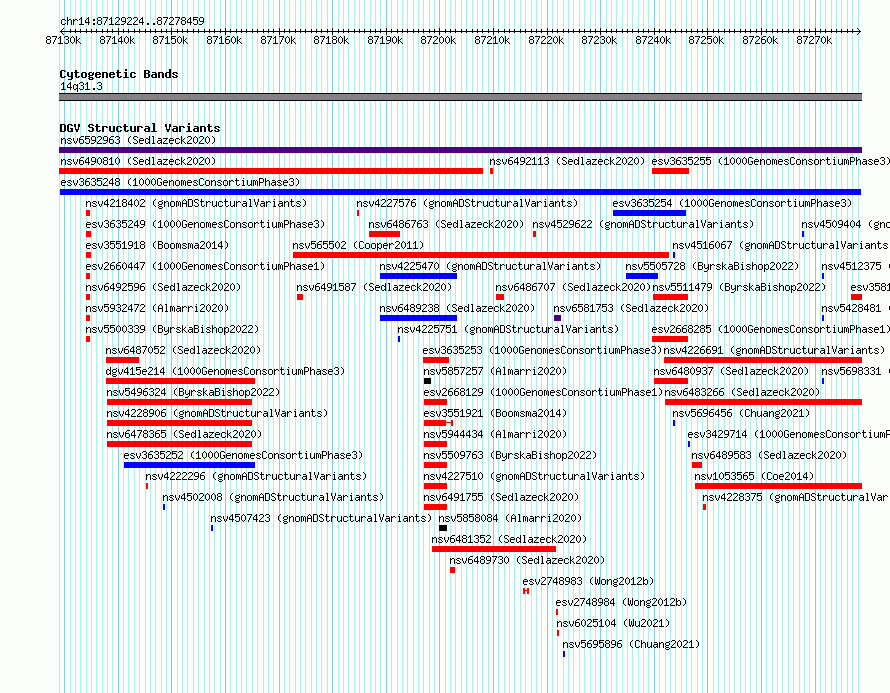Image resolution: width=890 pixels, height=693 pixels.
Task: Click nsv5505728 (ByrskaBishop2022) label
Action: point(712,266)
